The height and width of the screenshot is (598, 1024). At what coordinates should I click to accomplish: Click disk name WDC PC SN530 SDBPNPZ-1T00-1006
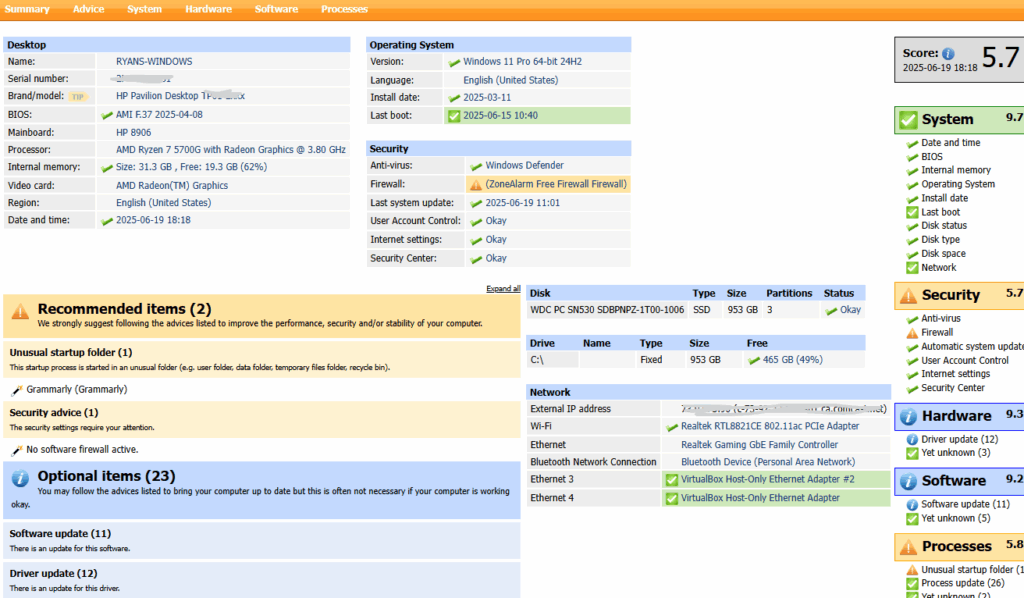pos(607,310)
